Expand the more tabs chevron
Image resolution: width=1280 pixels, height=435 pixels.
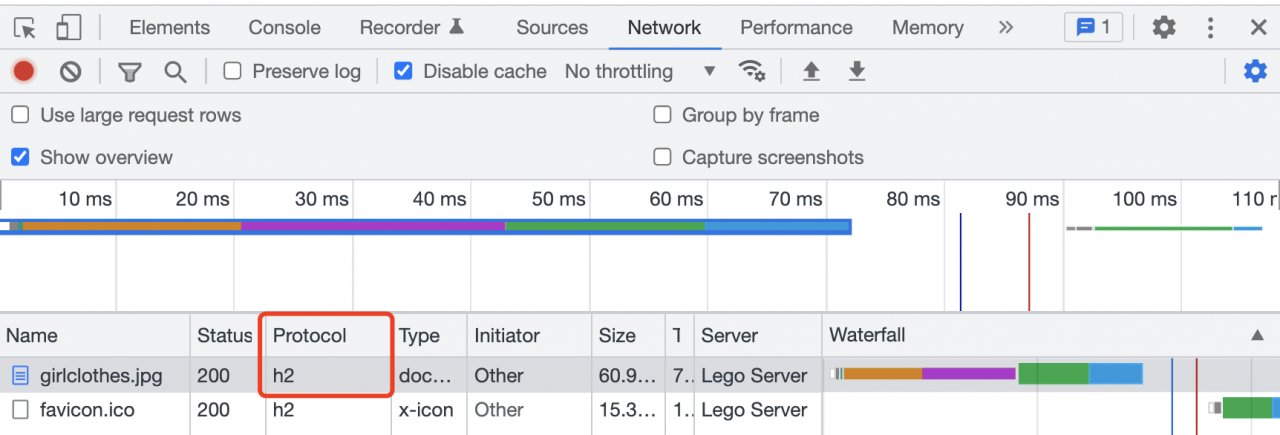tap(1005, 27)
